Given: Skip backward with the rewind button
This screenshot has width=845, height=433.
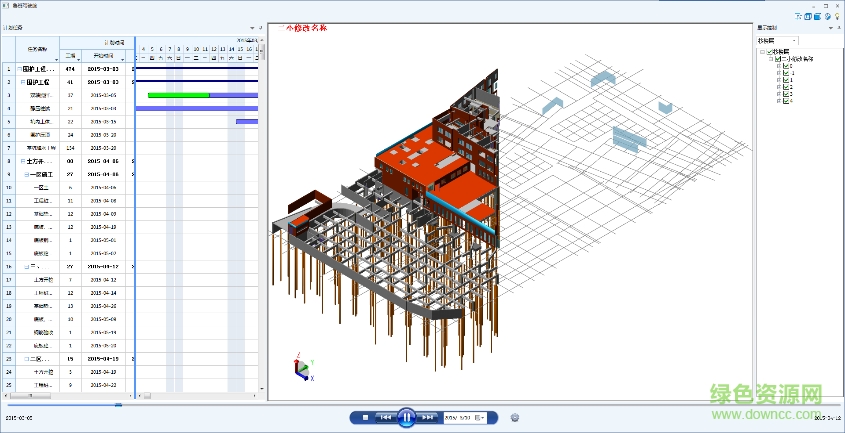Looking at the screenshot, I should click(384, 417).
